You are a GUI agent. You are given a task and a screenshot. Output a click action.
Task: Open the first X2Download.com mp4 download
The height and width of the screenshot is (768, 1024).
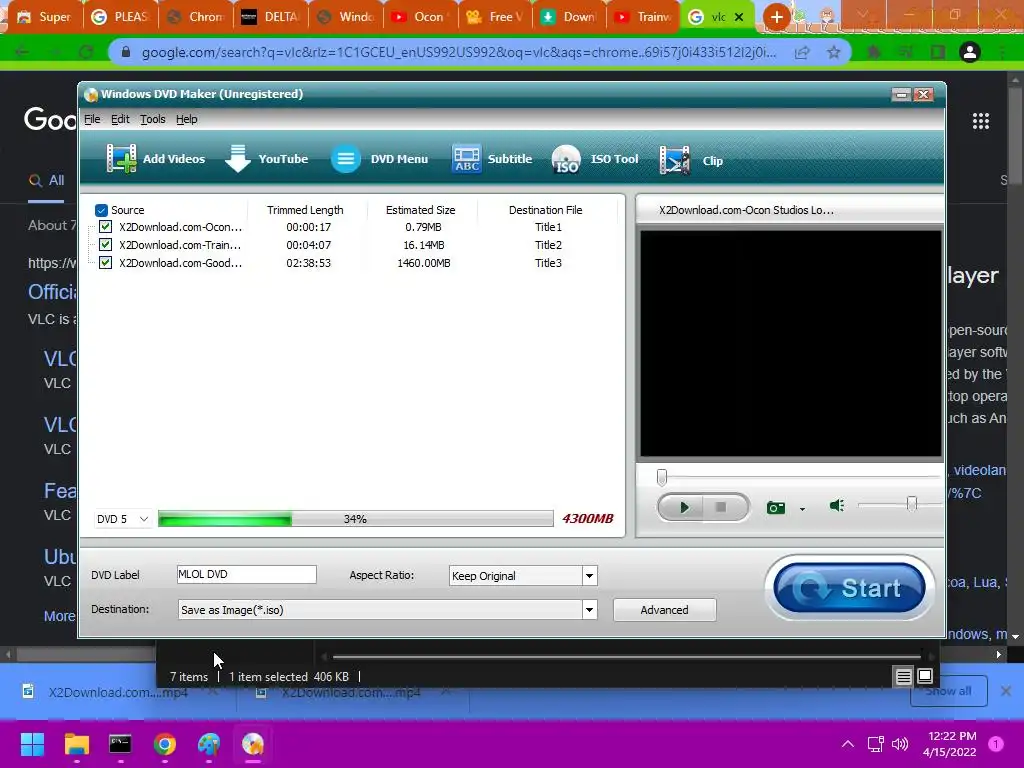pos(118,692)
